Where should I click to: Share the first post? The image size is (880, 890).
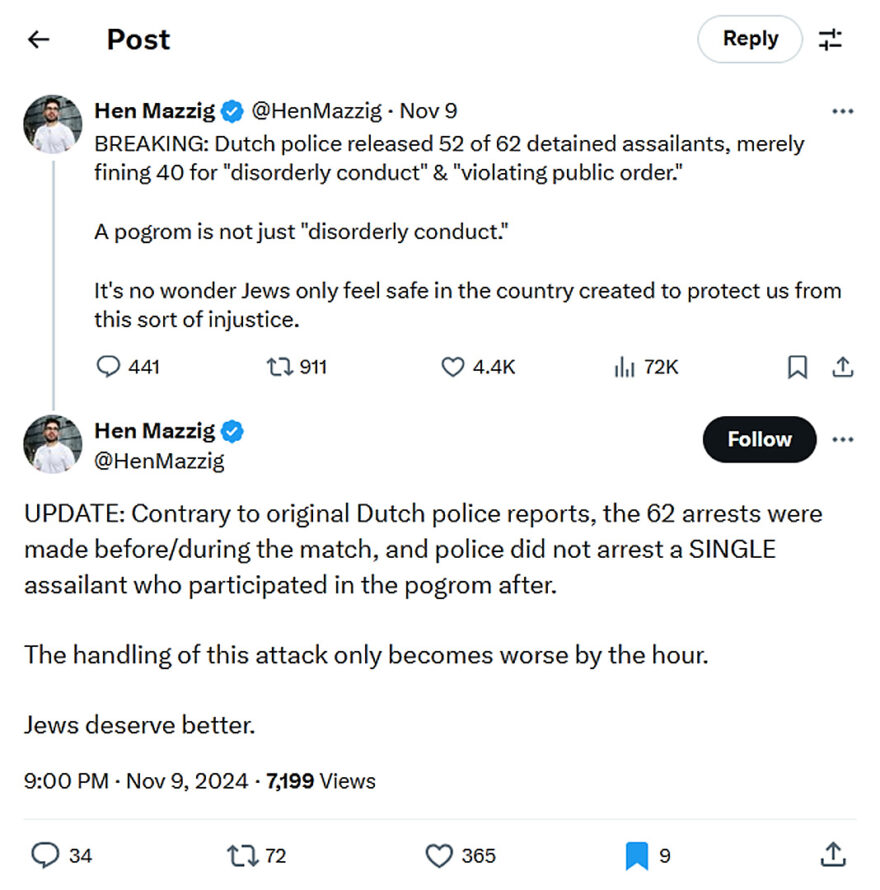click(843, 367)
